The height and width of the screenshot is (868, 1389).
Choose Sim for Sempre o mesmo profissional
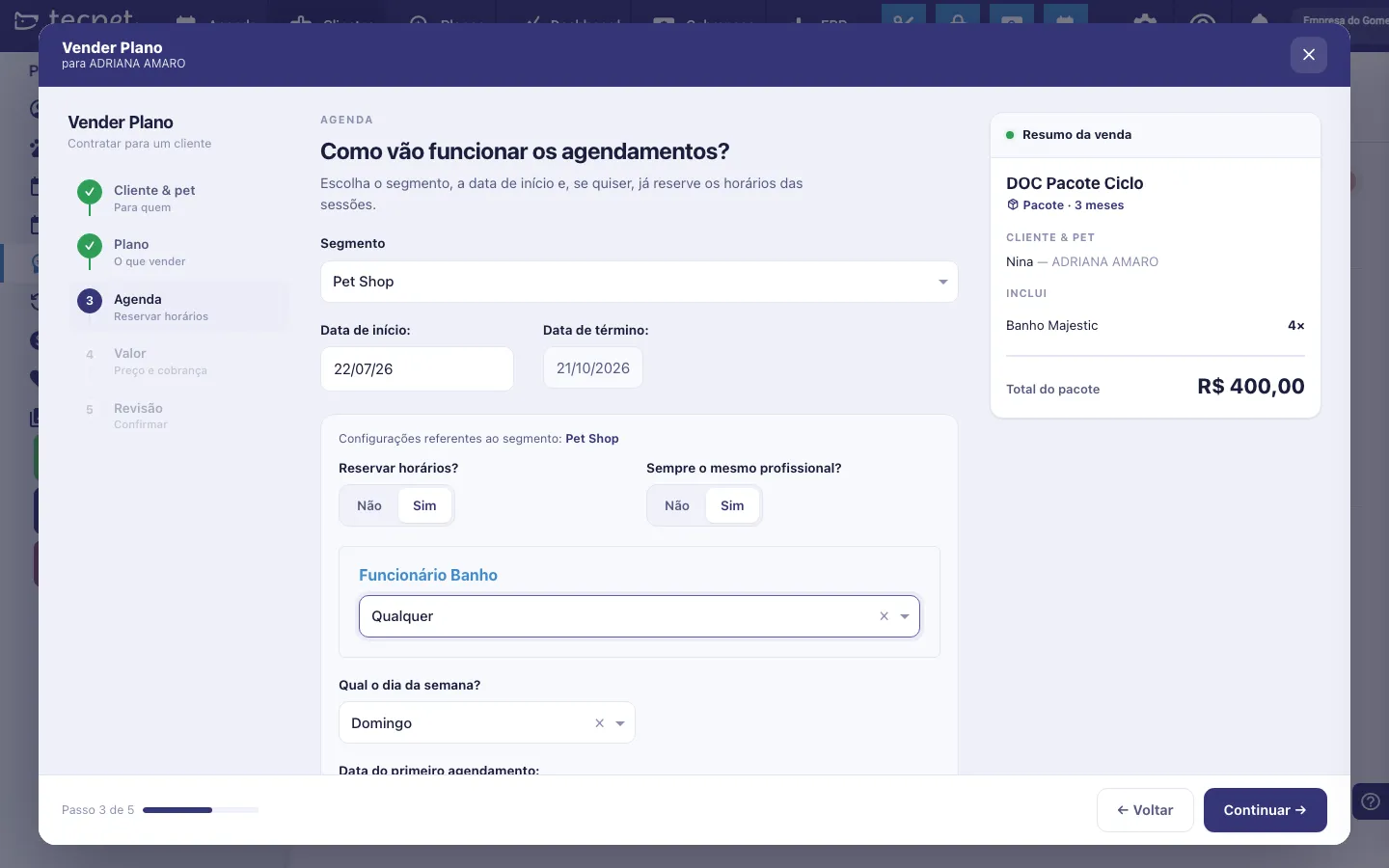pos(732,505)
